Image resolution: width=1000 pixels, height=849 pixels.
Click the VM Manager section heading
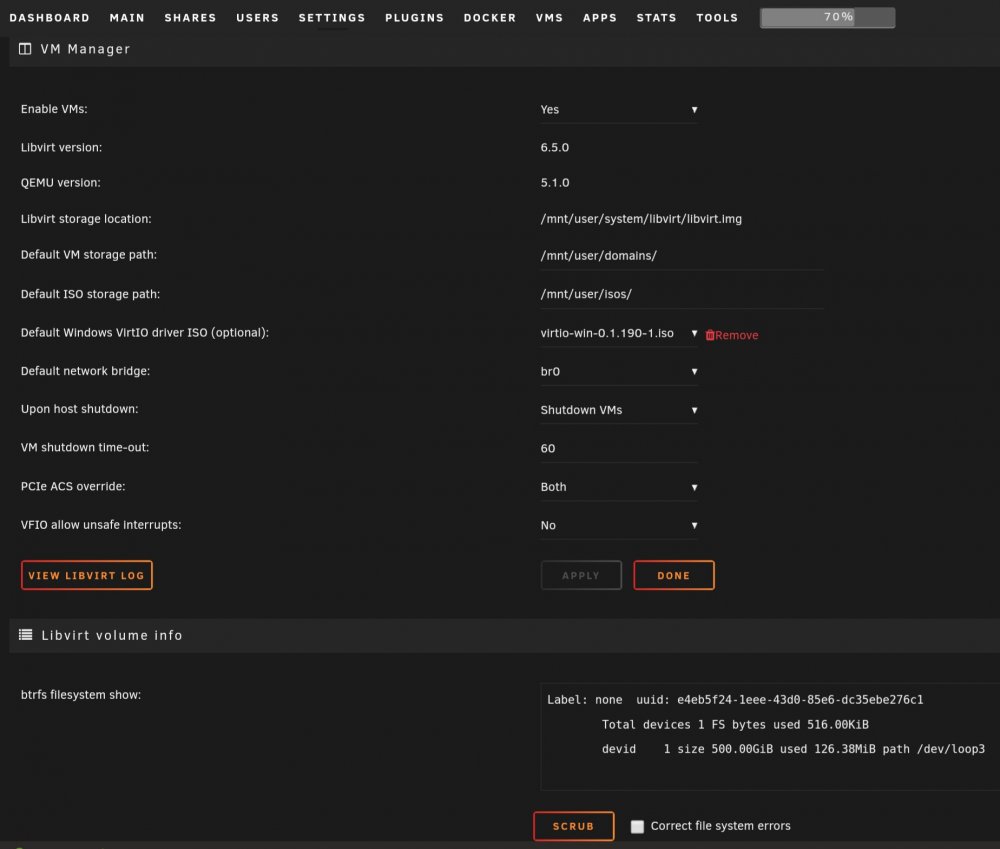[x=85, y=49]
